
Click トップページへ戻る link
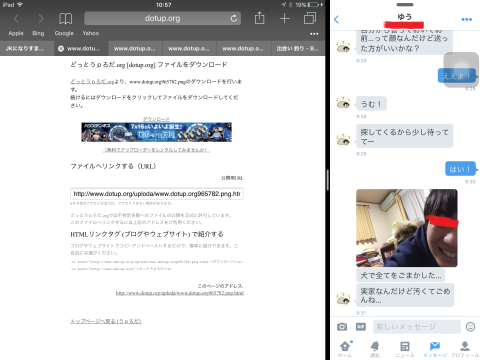click(x=106, y=321)
